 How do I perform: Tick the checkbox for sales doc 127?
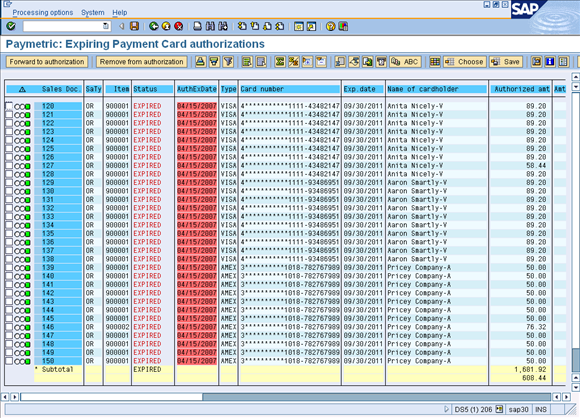pos(9,166)
